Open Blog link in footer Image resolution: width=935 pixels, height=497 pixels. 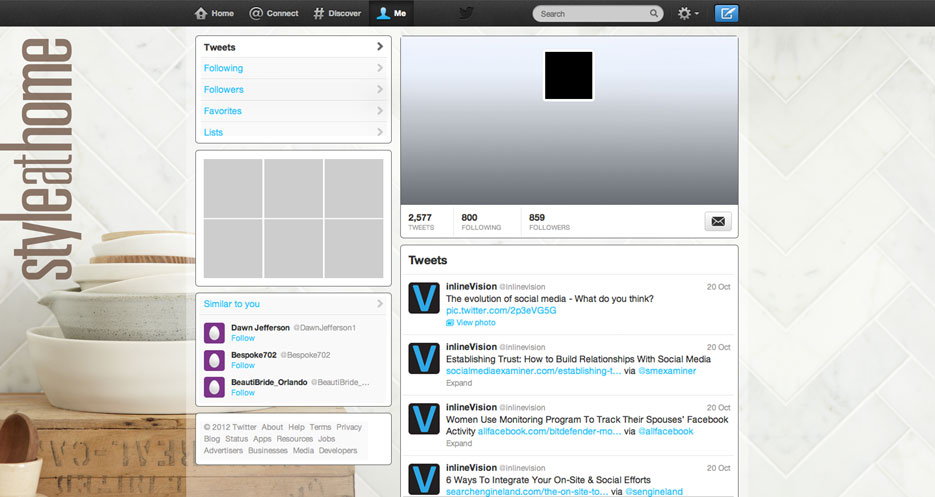pyautogui.click(x=212, y=439)
